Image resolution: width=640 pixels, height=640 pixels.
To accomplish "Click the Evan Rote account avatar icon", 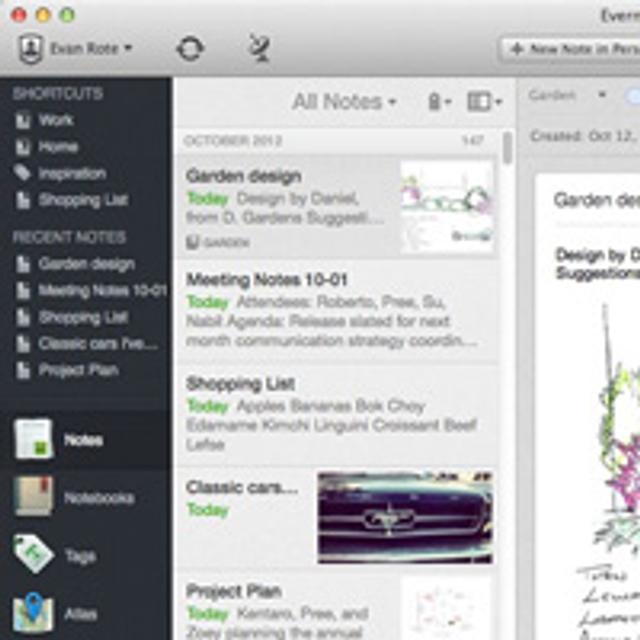I will point(31,49).
